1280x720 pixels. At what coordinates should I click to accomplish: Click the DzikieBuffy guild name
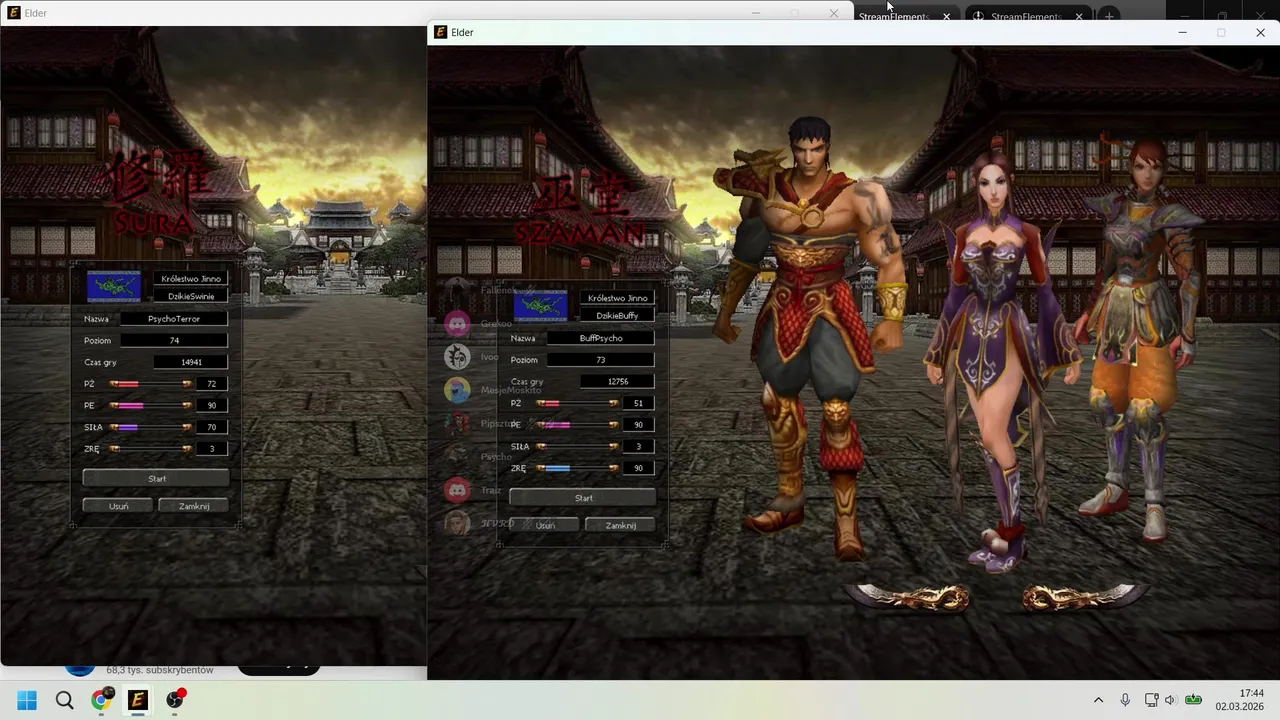617,316
